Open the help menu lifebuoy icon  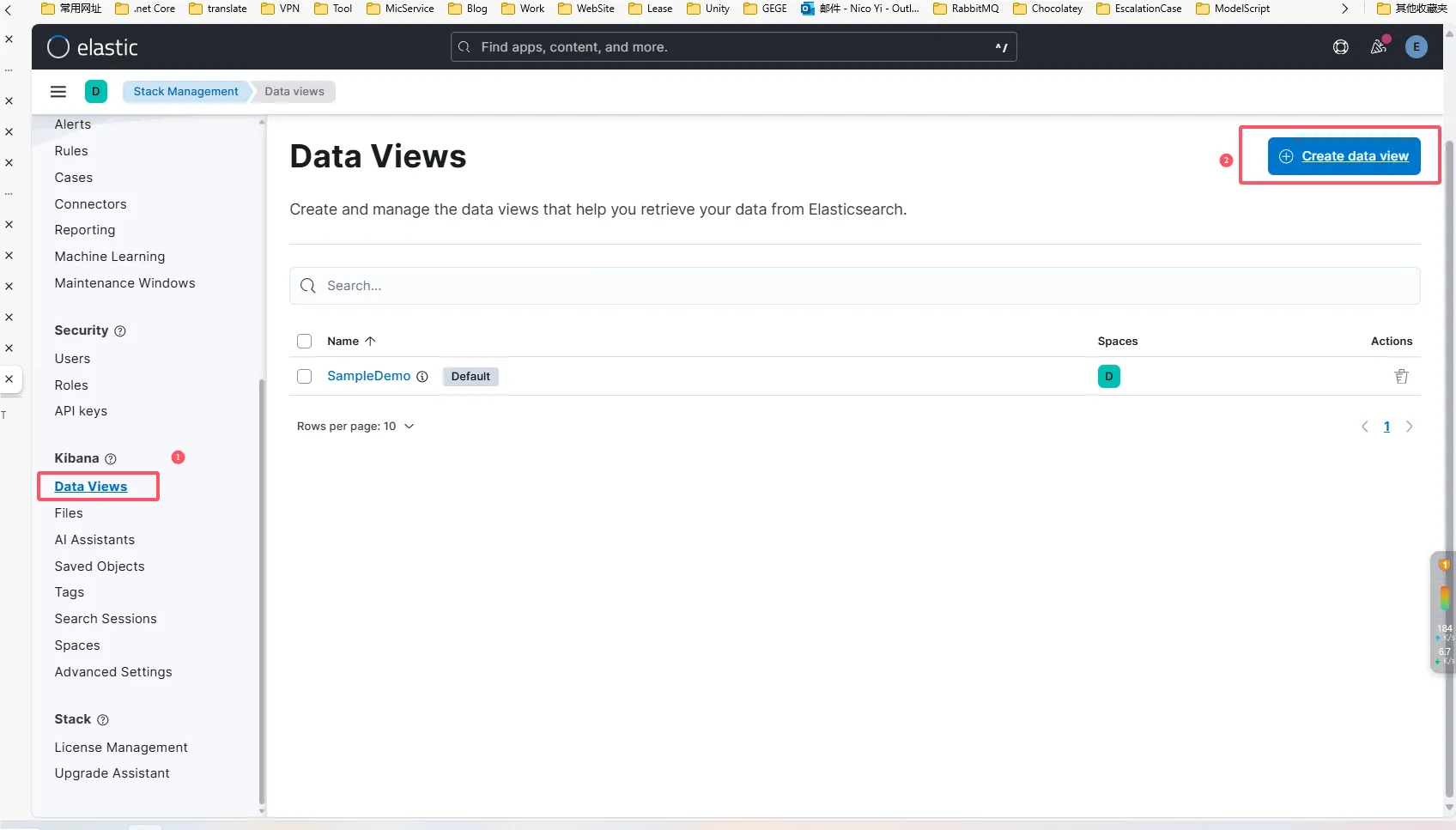pyautogui.click(x=1341, y=47)
